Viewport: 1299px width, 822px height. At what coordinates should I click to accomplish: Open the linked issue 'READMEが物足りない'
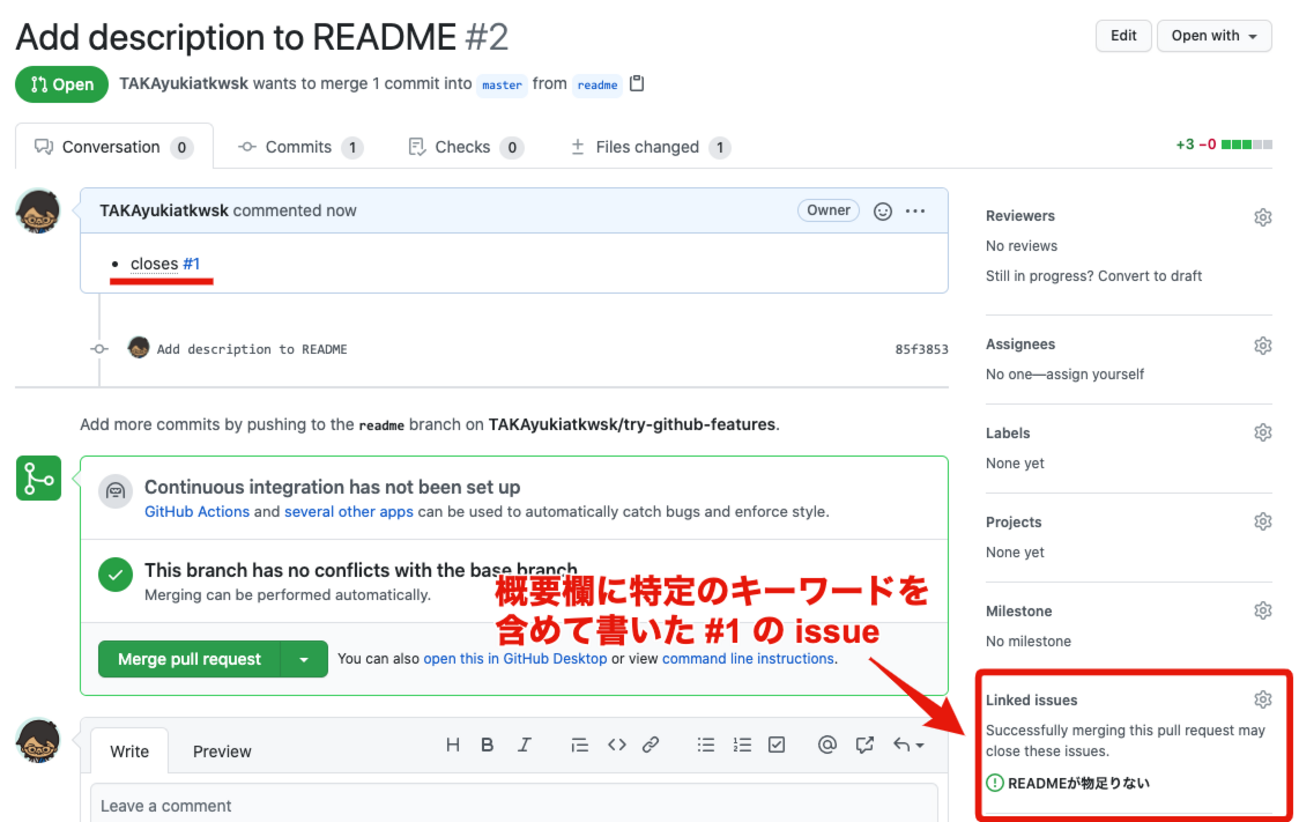click(x=1078, y=783)
